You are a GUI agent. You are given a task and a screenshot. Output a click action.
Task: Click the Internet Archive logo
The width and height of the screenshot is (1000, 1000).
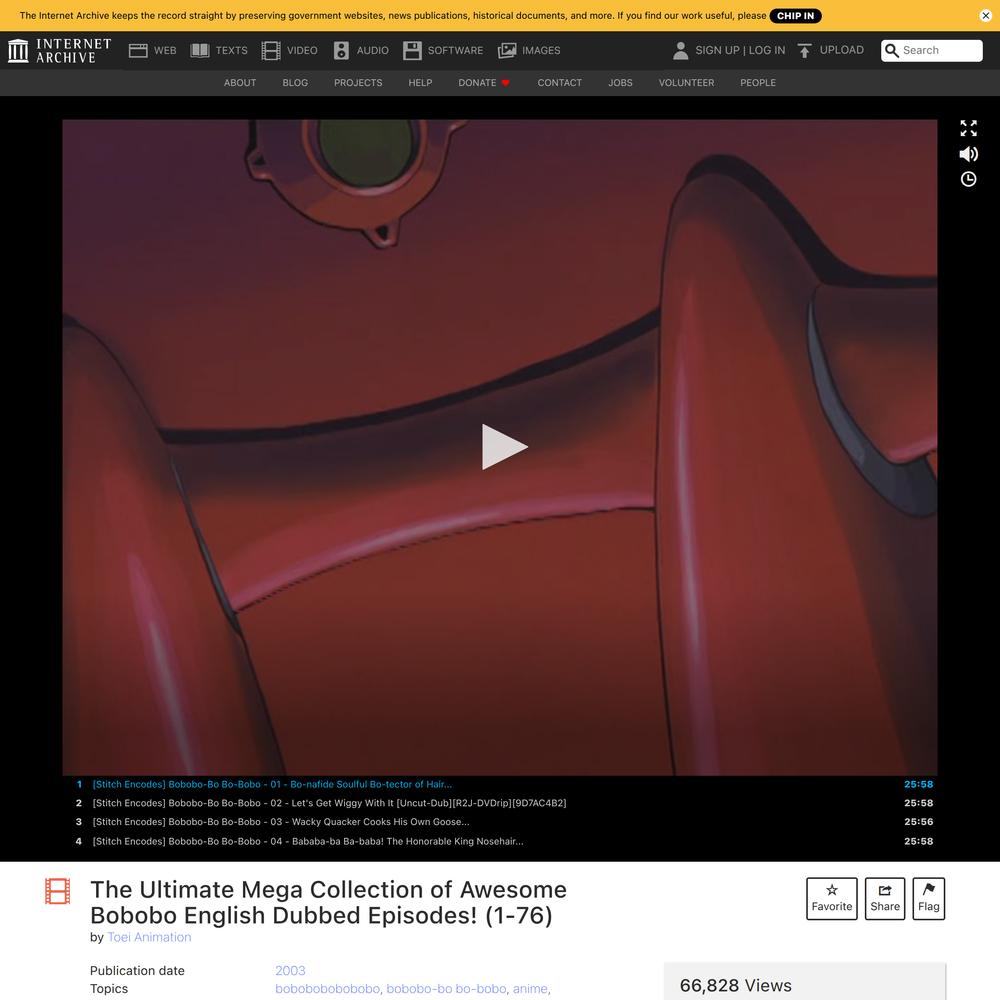[x=59, y=50]
